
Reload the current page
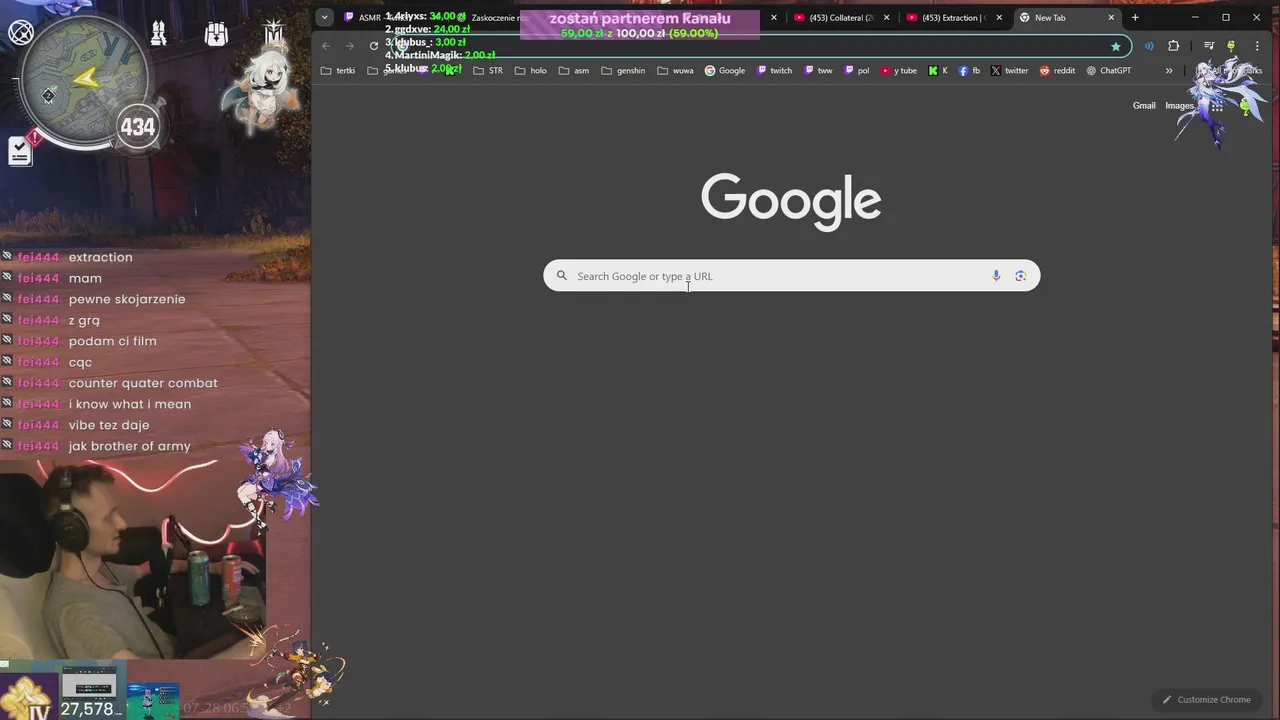point(374,45)
